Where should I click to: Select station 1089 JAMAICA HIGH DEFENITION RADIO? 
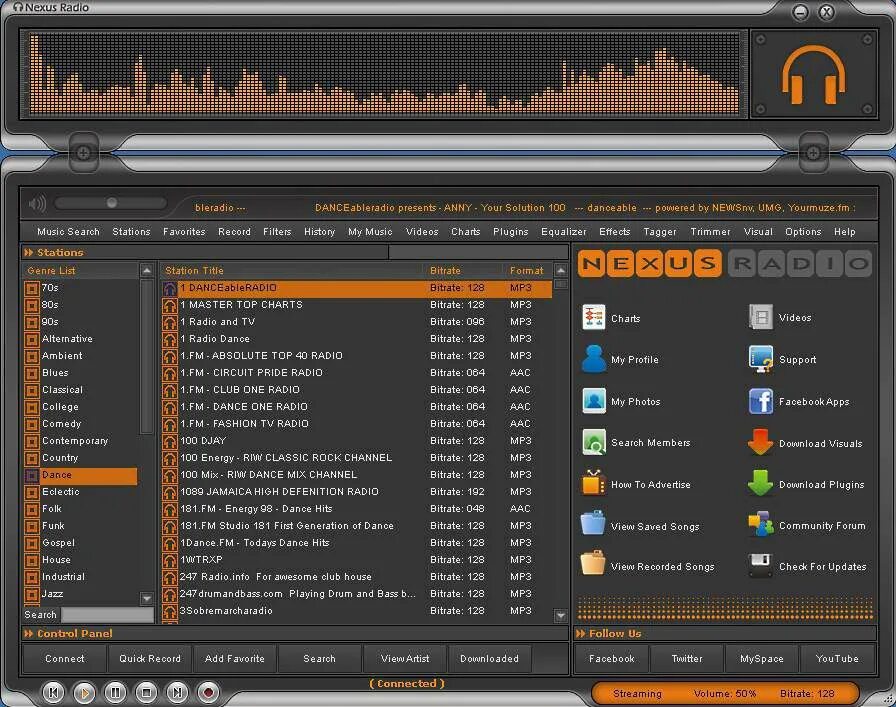pos(357,492)
